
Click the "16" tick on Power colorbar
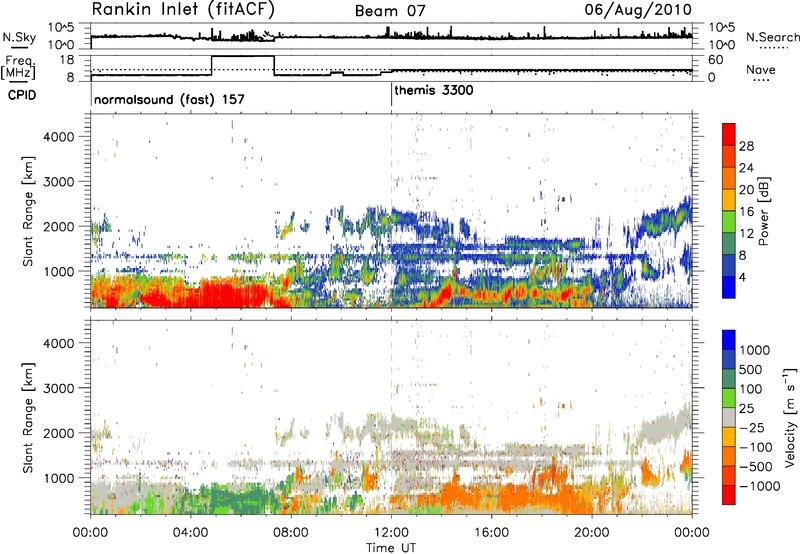pyautogui.click(x=746, y=212)
